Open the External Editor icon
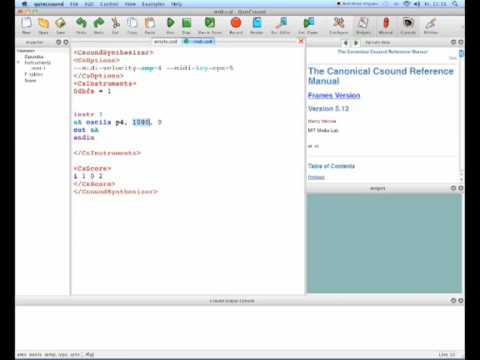480x360 pixels. point(281,25)
